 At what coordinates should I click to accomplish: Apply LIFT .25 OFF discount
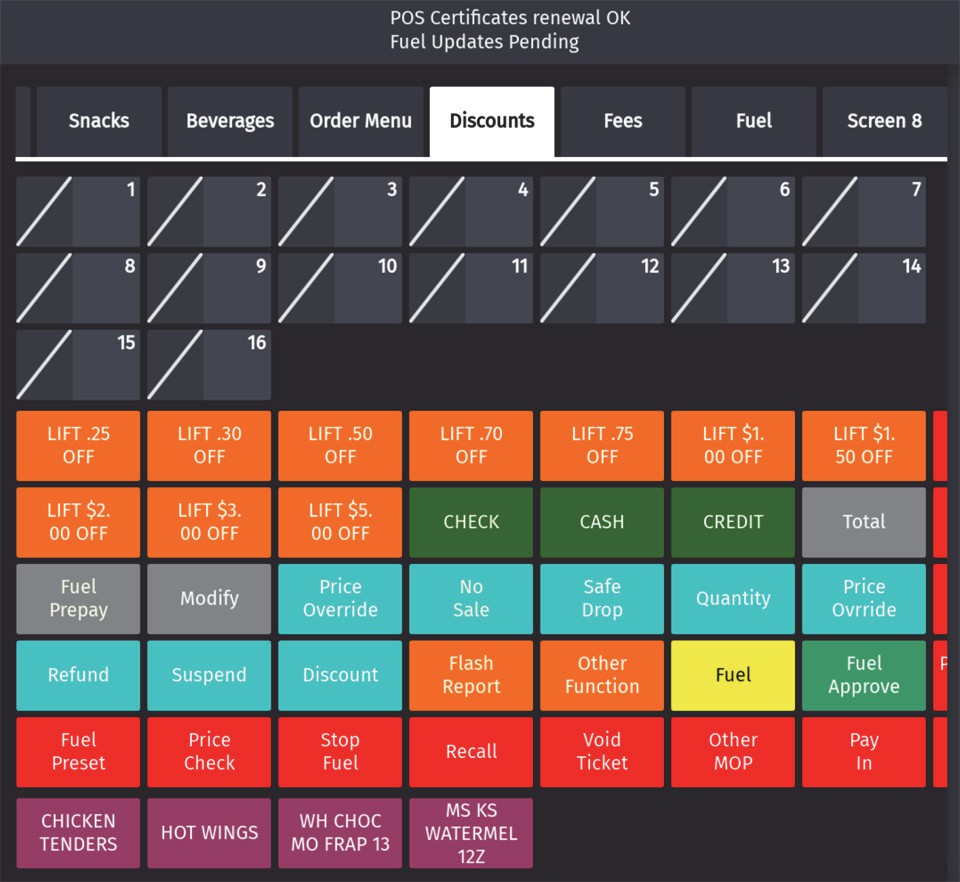click(78, 446)
